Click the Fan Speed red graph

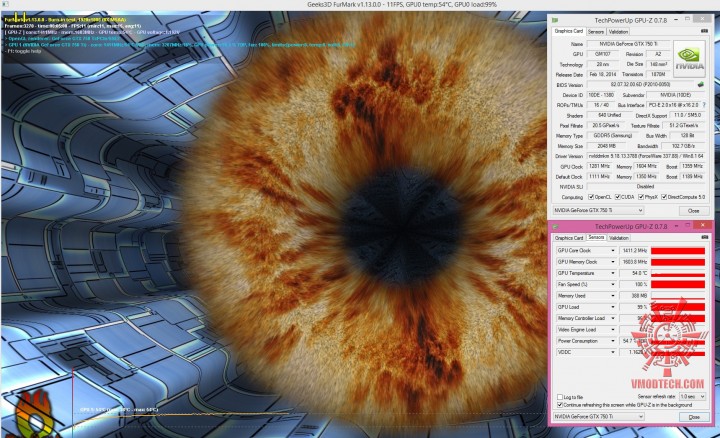(678, 285)
